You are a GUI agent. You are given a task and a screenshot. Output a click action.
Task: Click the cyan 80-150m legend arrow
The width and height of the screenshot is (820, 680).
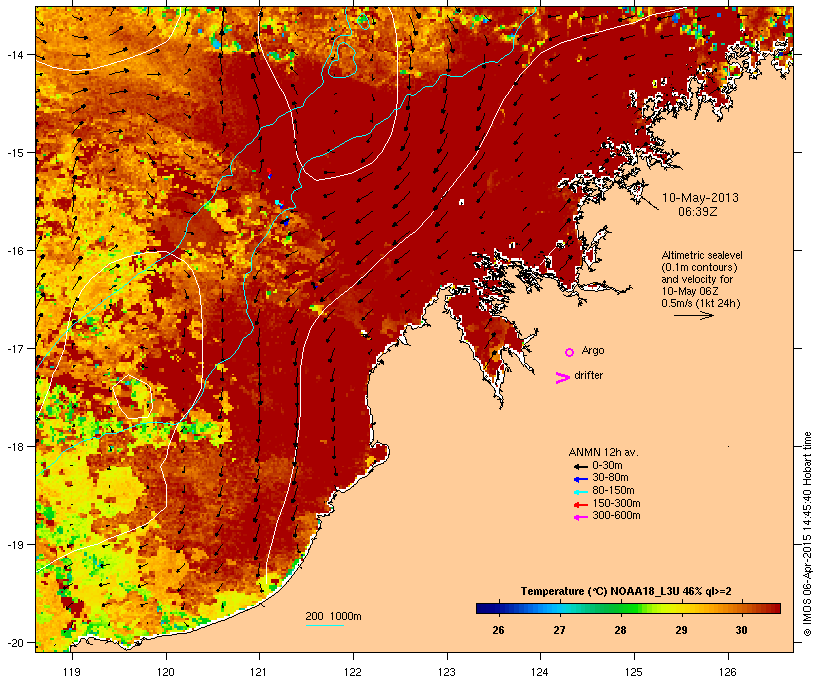click(x=581, y=492)
